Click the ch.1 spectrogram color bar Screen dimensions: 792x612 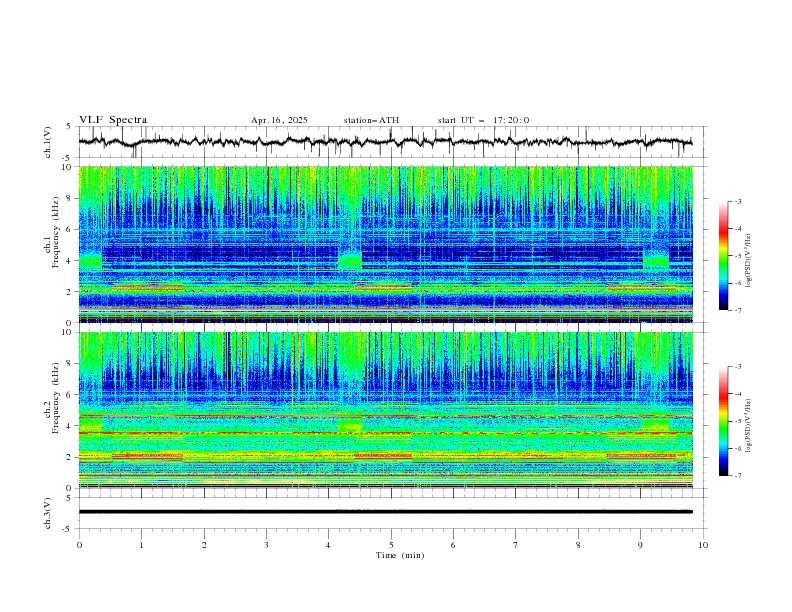724,256
